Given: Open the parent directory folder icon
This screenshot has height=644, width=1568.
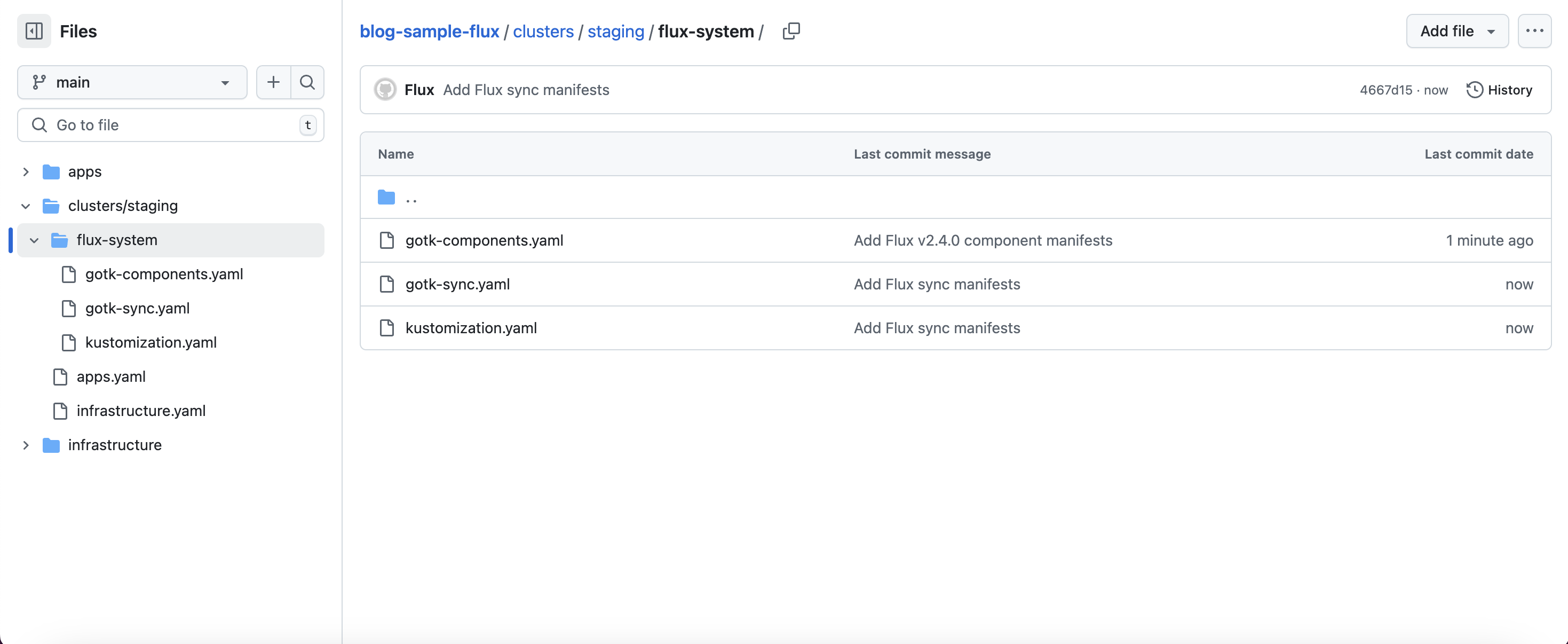Looking at the screenshot, I should click(386, 198).
